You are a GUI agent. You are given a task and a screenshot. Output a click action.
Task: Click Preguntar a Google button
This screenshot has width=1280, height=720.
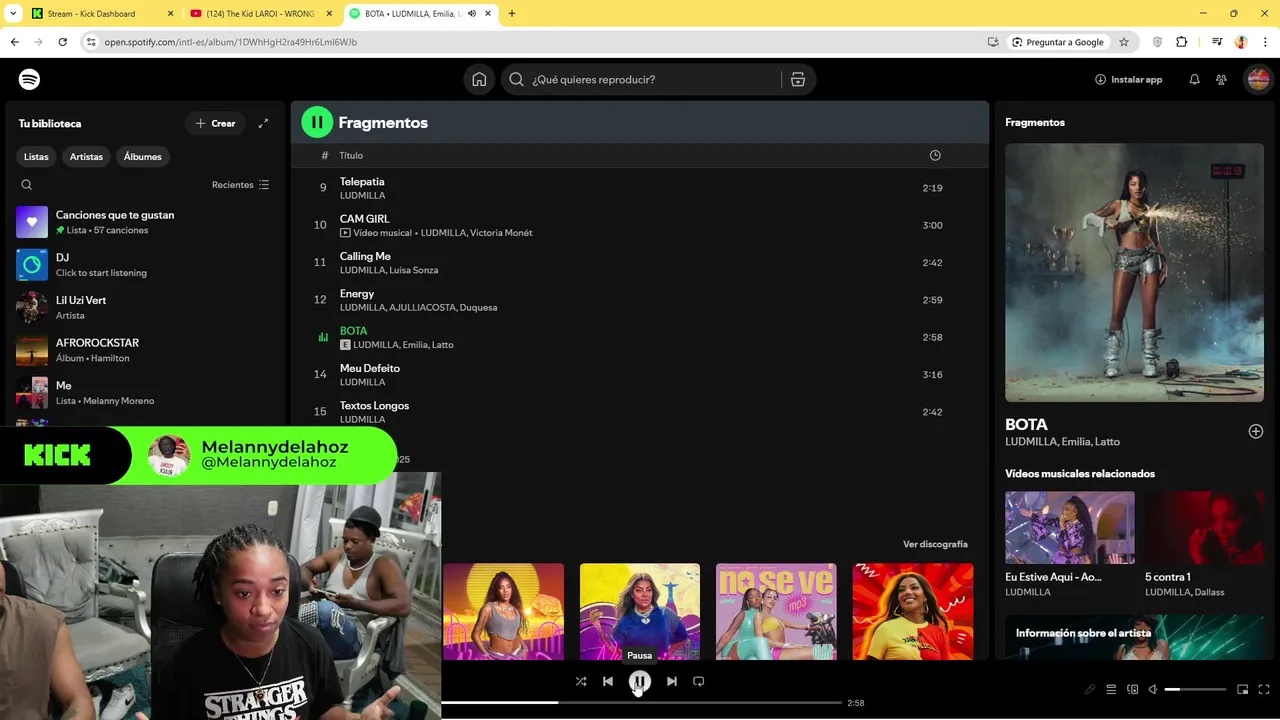[x=1057, y=42]
